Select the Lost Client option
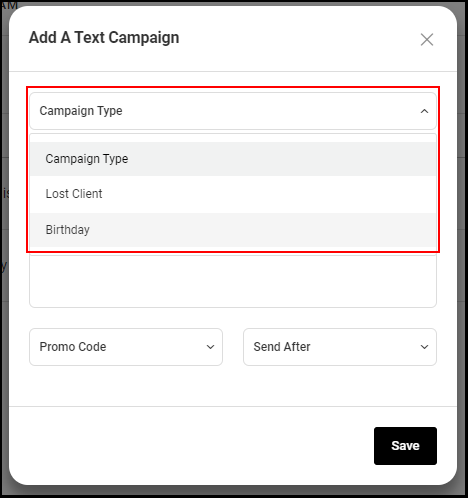The height and width of the screenshot is (498, 468). 74,194
